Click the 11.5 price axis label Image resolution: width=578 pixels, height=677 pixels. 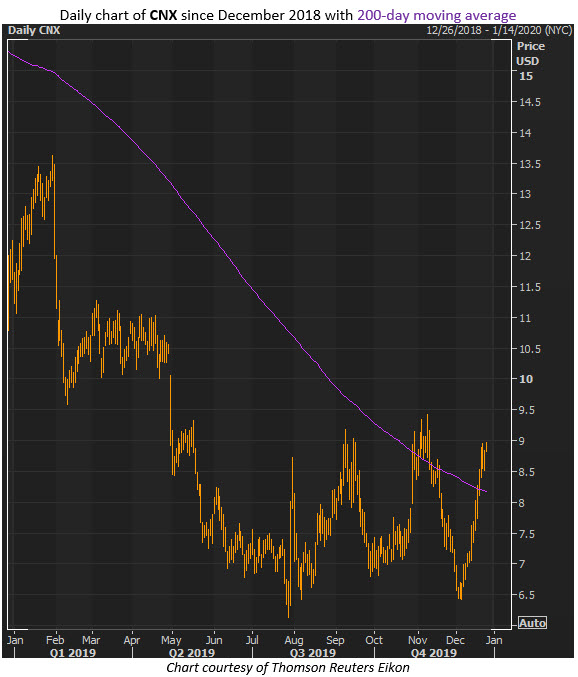[530, 287]
